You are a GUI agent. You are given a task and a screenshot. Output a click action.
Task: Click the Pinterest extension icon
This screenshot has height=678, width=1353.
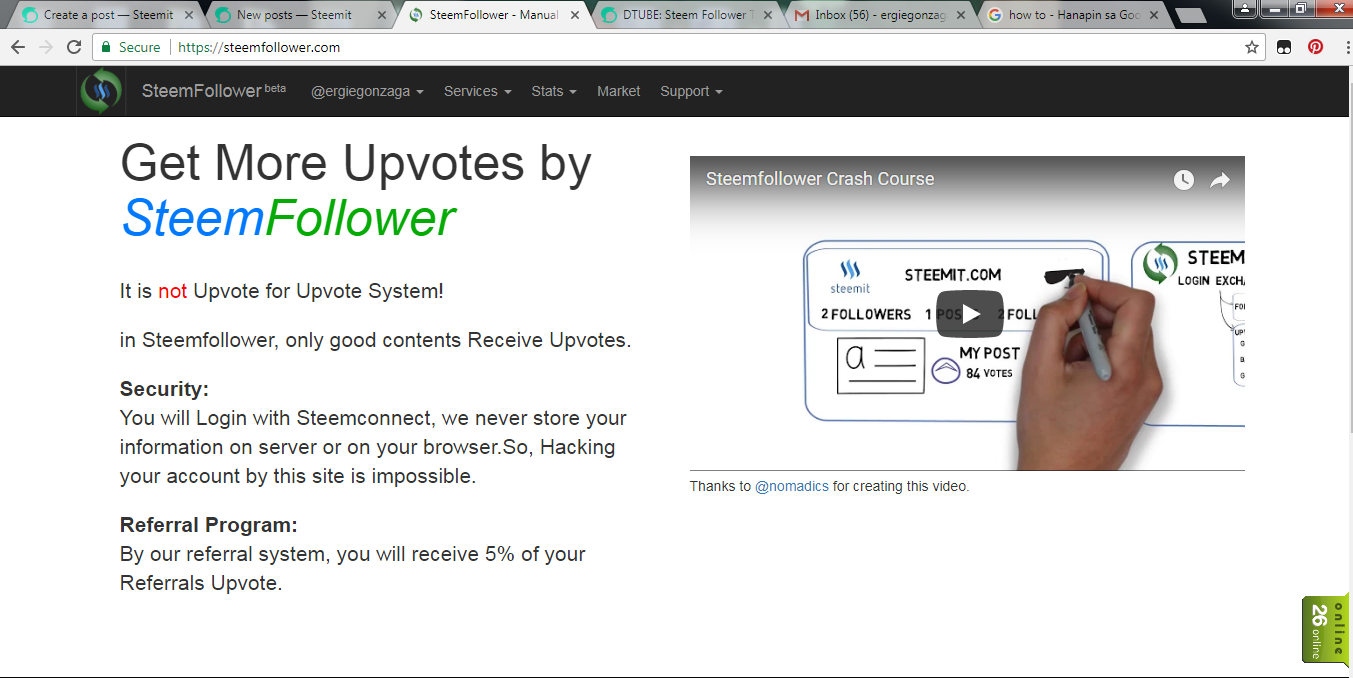[1316, 47]
